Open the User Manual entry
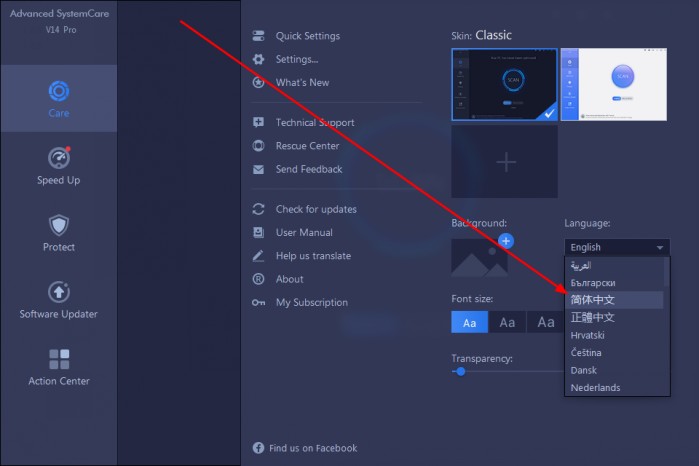The image size is (699, 466). (304, 232)
